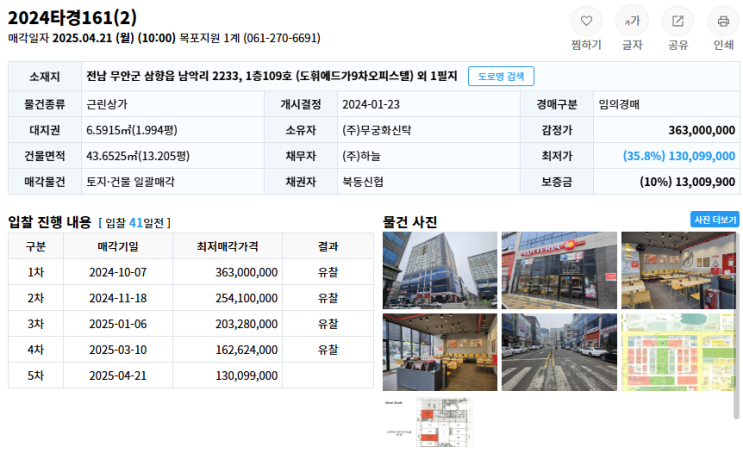Click the 임의경매 auction type value
Image resolution: width=743 pixels, height=453 pixels.
[619, 104]
